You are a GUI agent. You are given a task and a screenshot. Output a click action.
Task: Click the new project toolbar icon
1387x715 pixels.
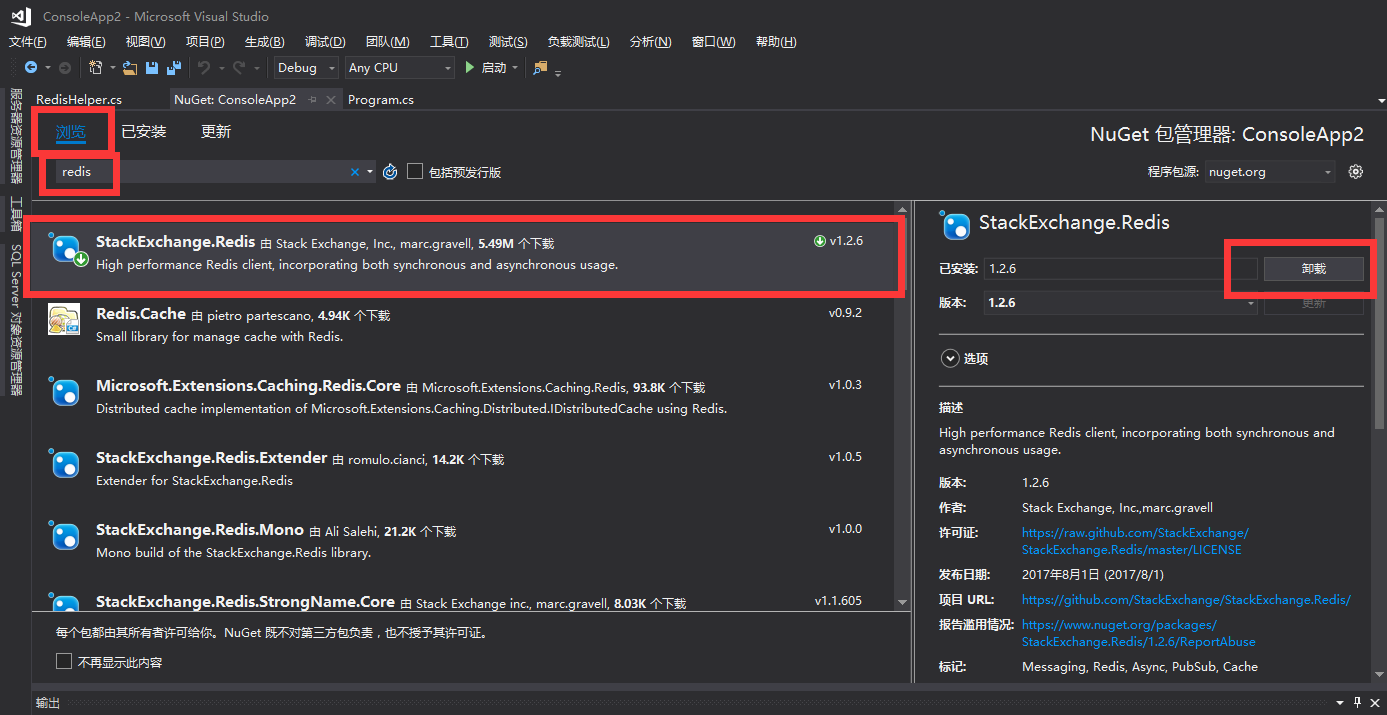pos(95,68)
